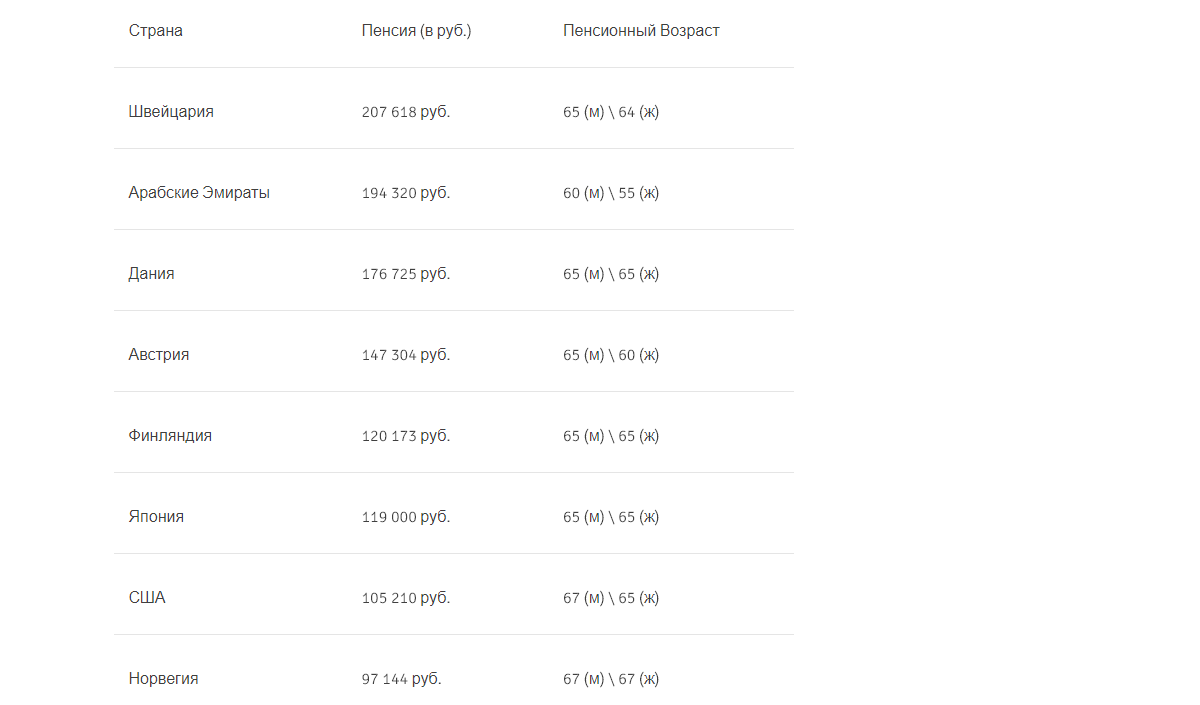Select the Швейцария country cell
The height and width of the screenshot is (705, 1200).
pyautogui.click(x=171, y=112)
